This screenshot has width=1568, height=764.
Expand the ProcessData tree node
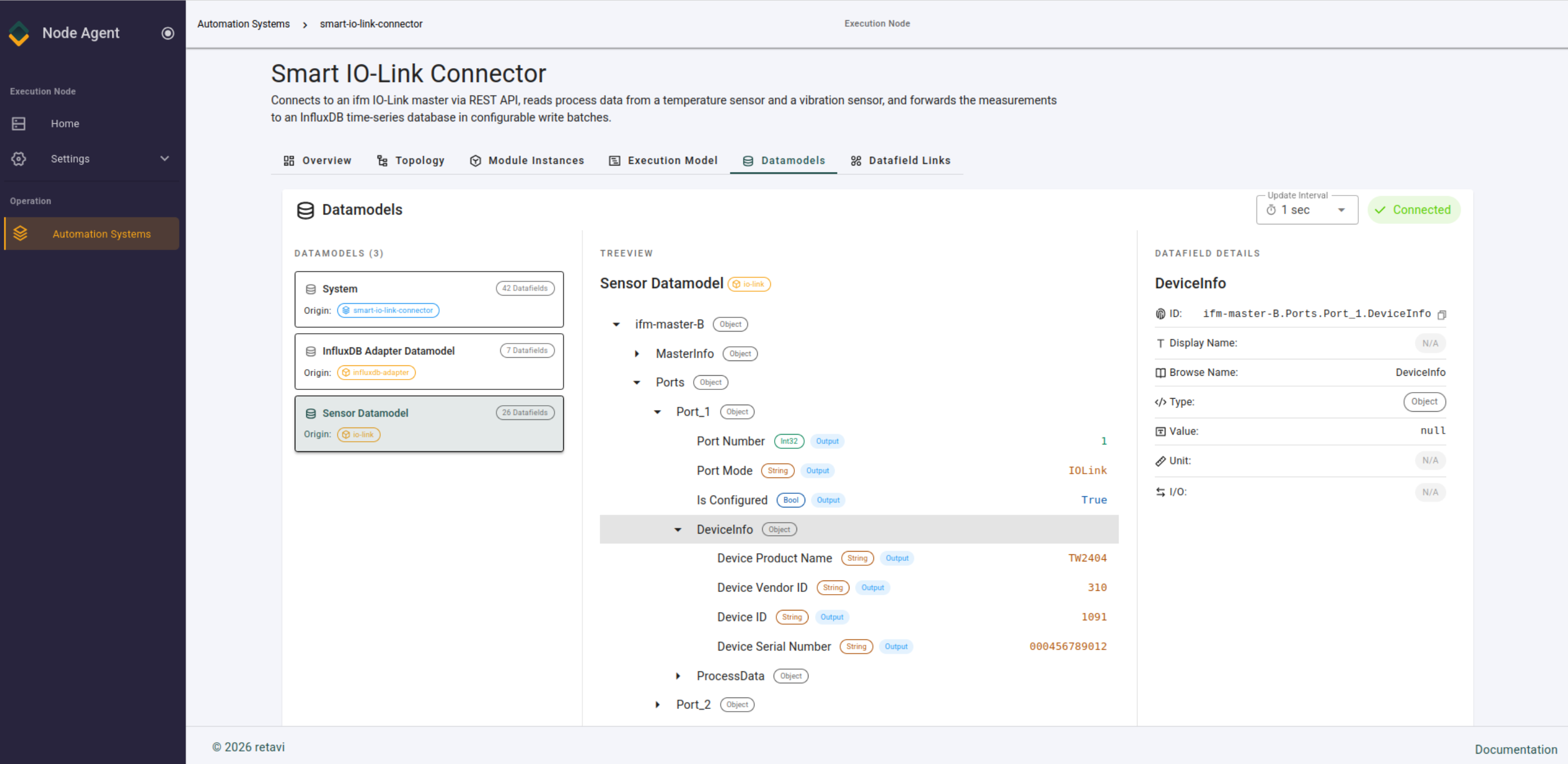tap(677, 676)
